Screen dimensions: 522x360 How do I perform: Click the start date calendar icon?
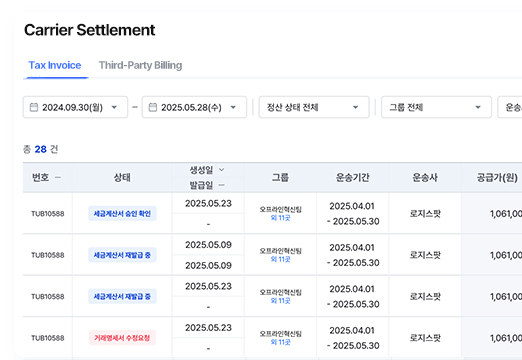pyautogui.click(x=34, y=107)
